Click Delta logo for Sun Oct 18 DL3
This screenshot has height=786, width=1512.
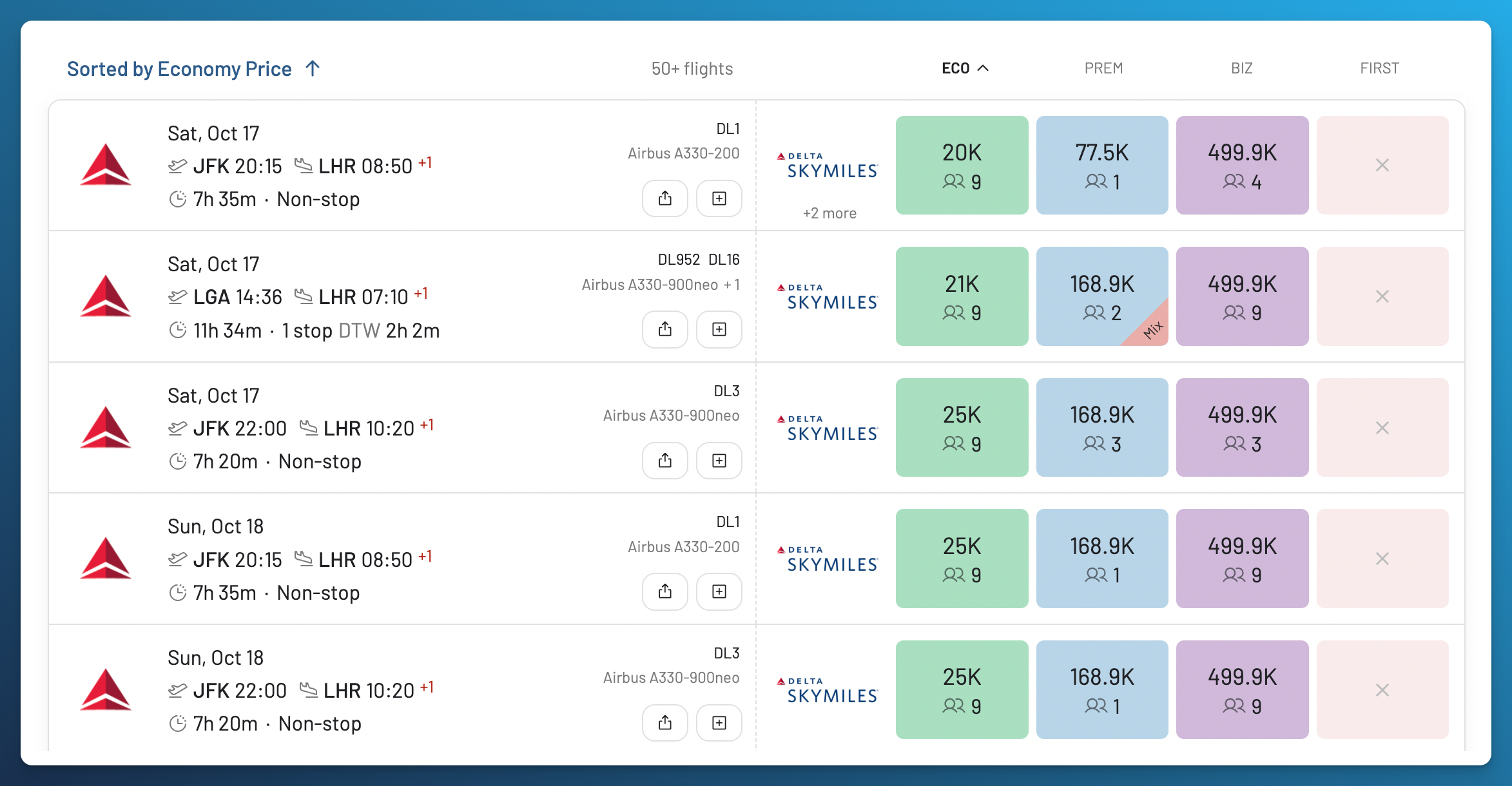[x=106, y=689]
